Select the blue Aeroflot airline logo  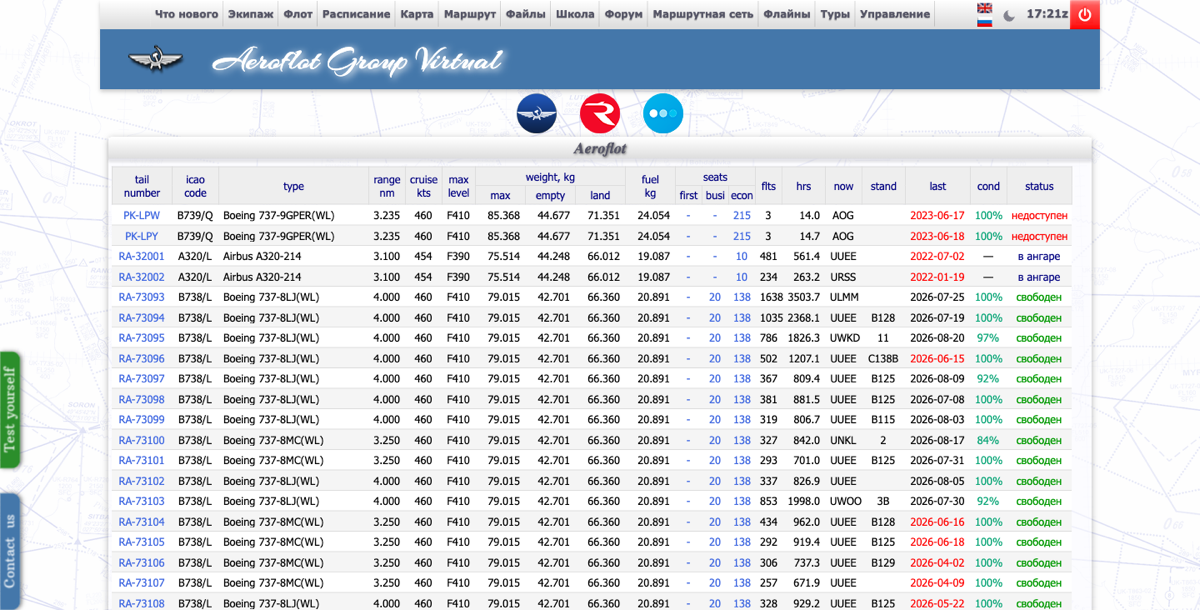pos(537,114)
